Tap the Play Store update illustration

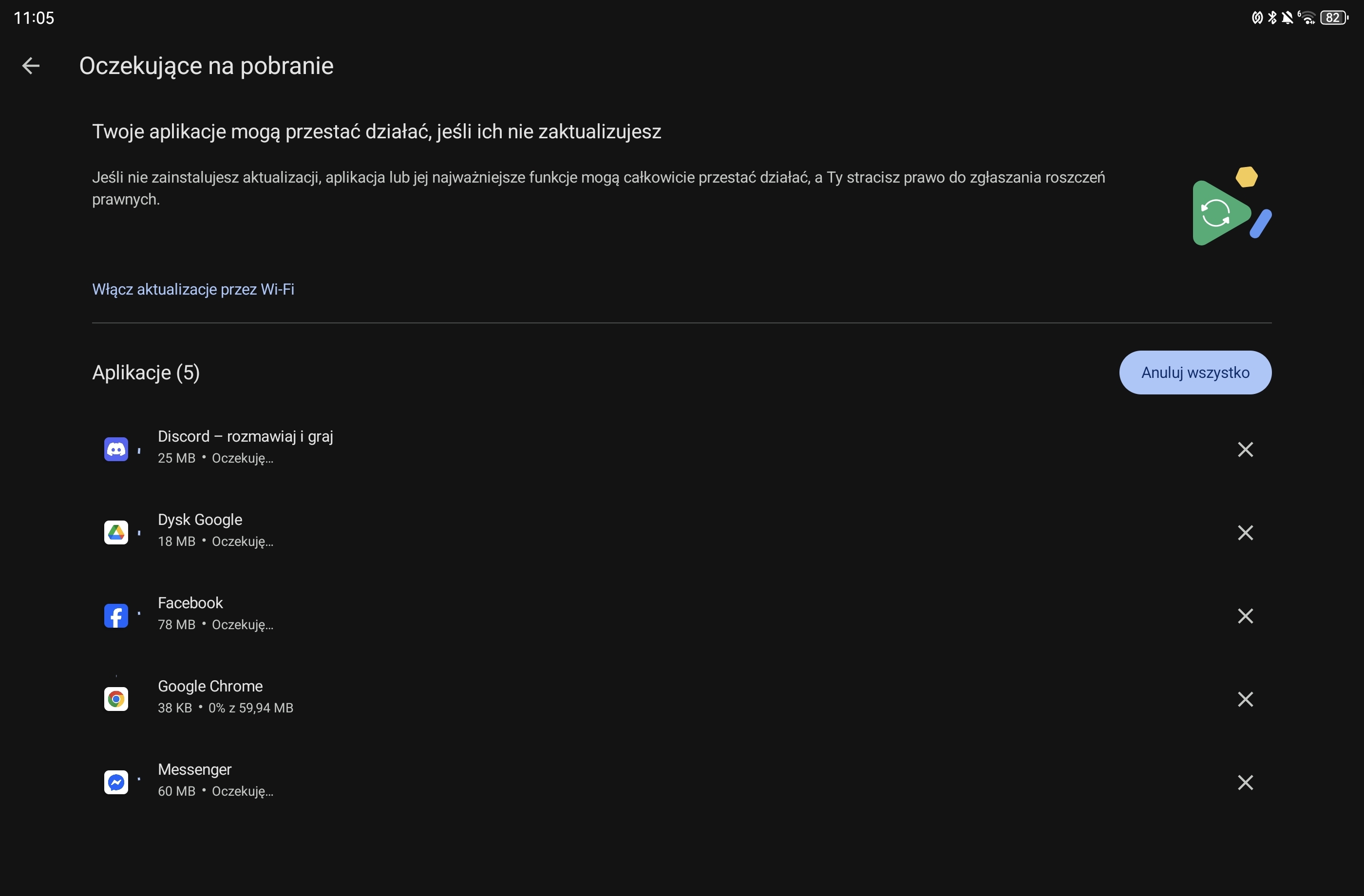tap(1231, 206)
